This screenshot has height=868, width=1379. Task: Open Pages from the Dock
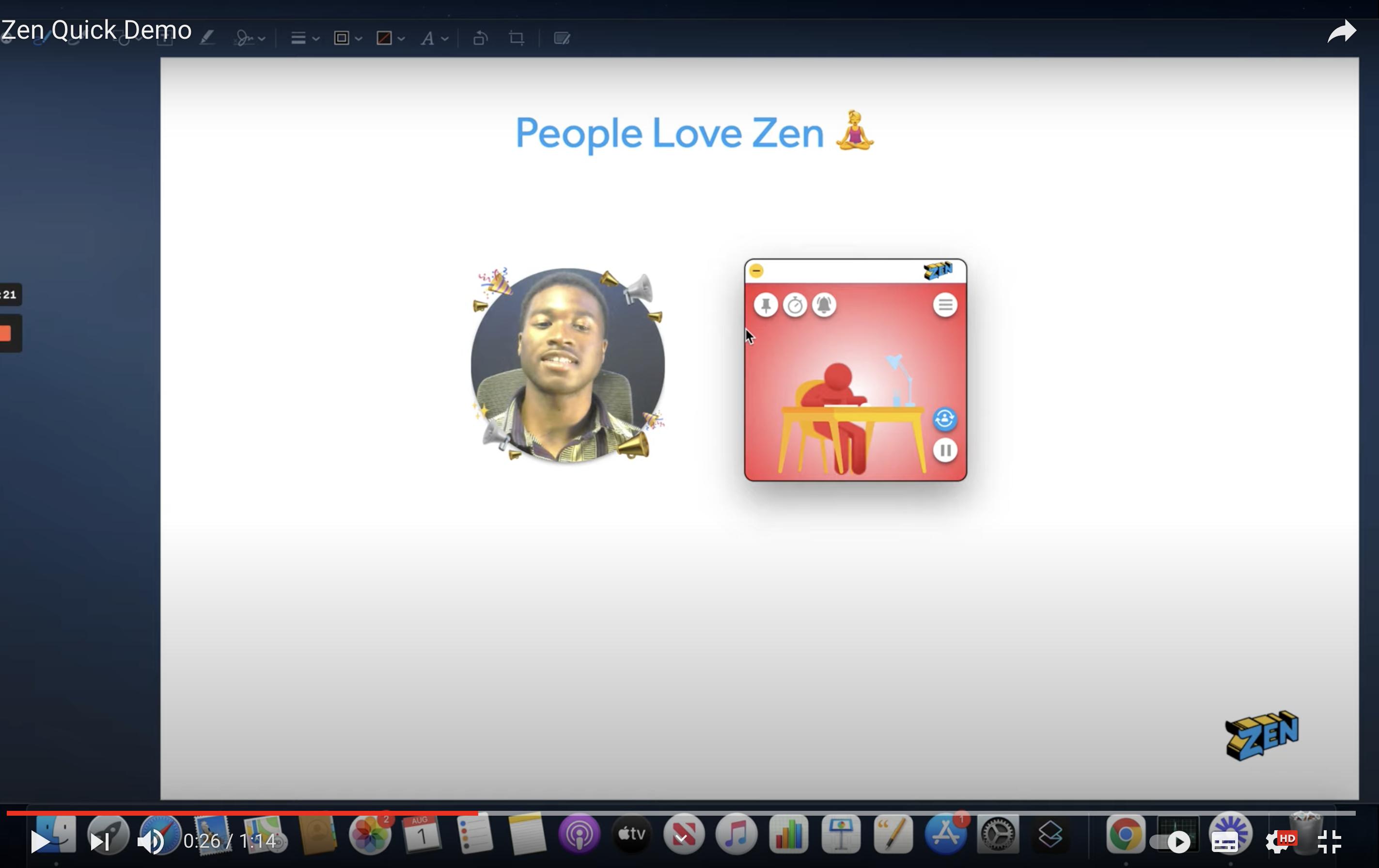893,835
